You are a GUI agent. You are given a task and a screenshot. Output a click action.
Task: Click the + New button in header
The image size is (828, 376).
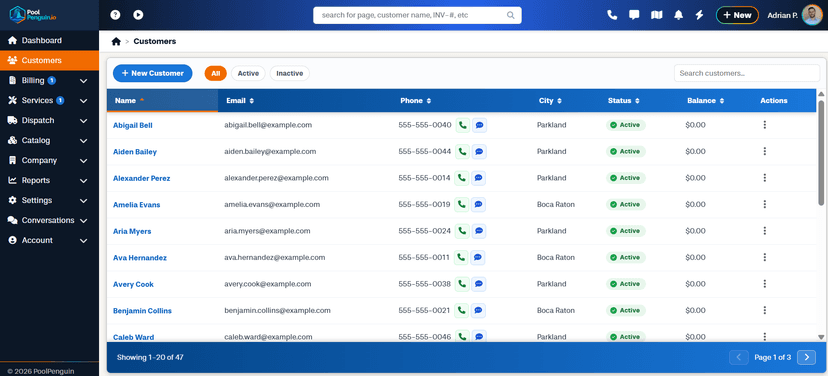737,15
